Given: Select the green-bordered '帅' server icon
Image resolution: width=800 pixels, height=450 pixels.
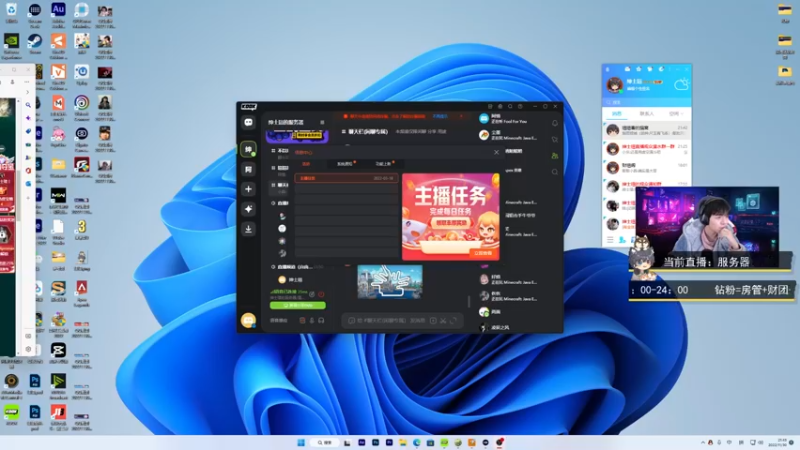Looking at the screenshot, I should point(248,149).
